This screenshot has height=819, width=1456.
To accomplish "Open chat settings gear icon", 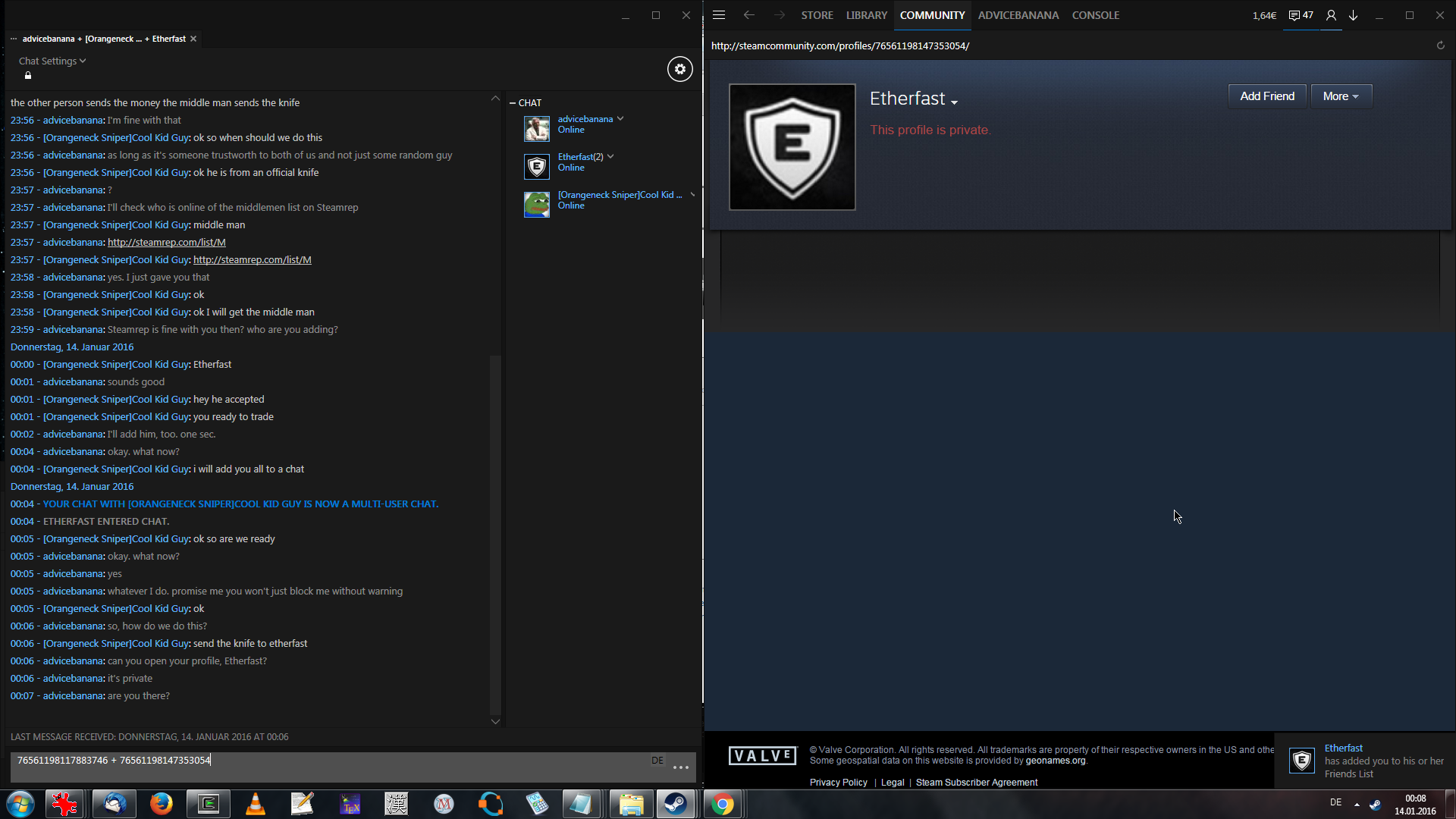I will [679, 69].
